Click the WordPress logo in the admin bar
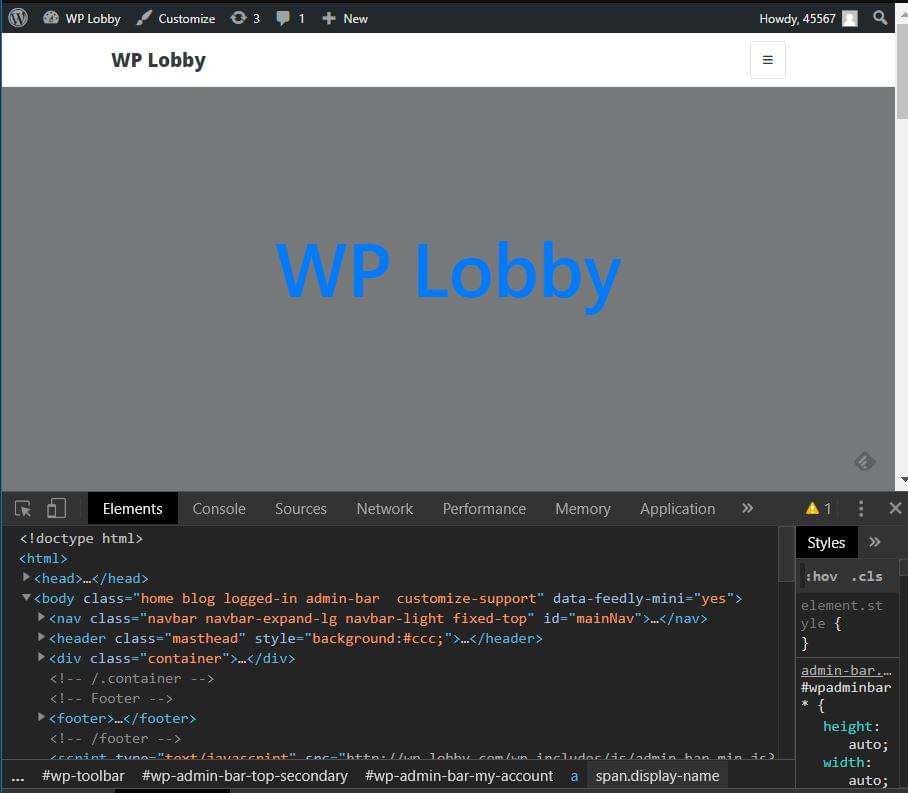 pyautogui.click(x=17, y=17)
